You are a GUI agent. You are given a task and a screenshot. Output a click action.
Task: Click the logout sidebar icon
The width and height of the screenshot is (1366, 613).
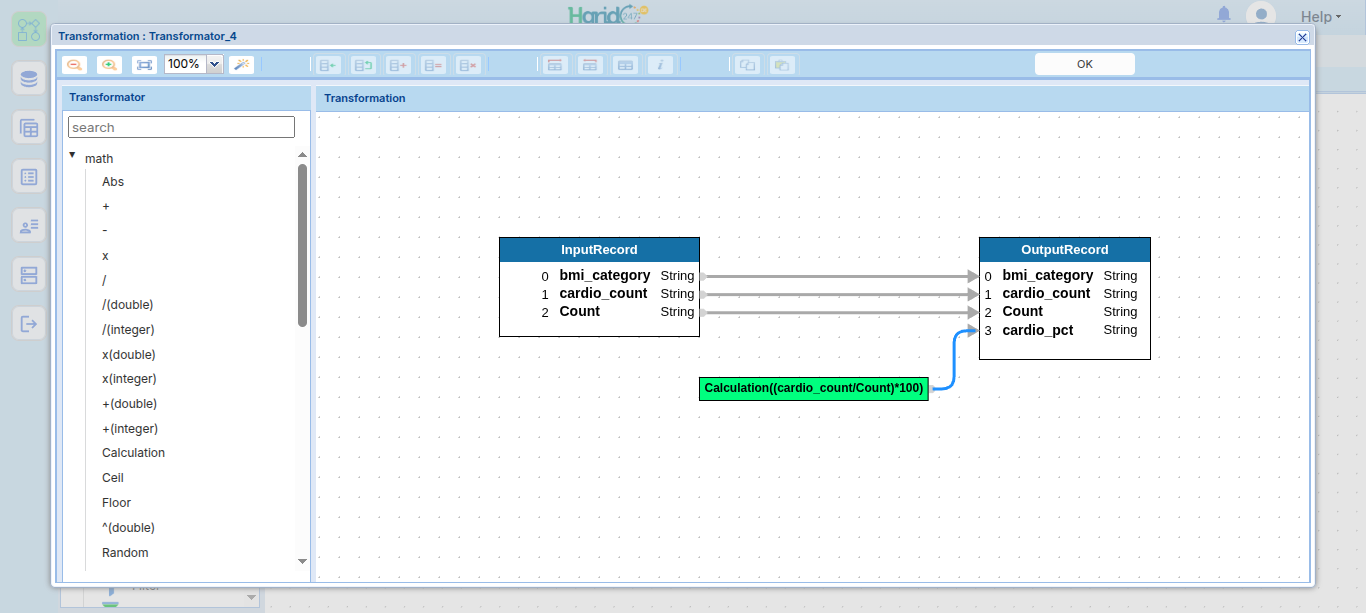coord(29,324)
